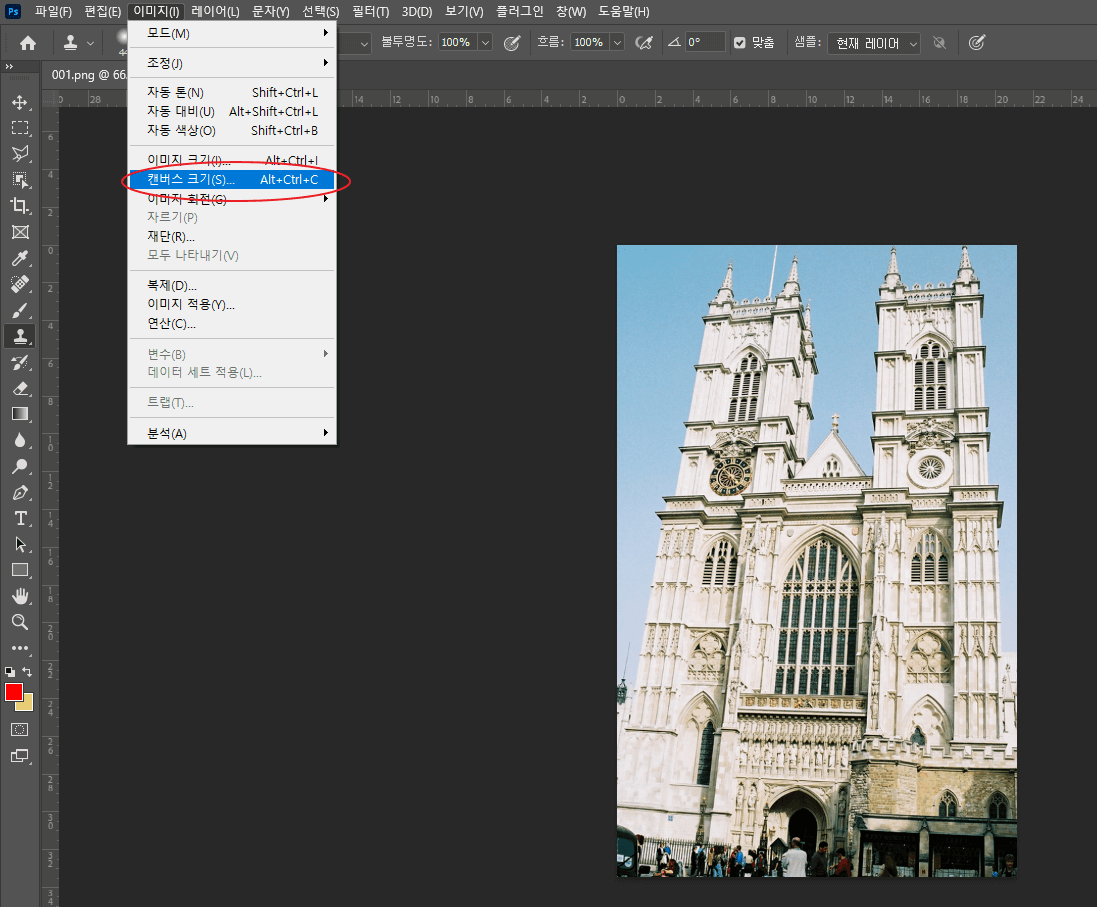Toggle pressure for size icon
The height and width of the screenshot is (907, 1097).
pos(977,43)
